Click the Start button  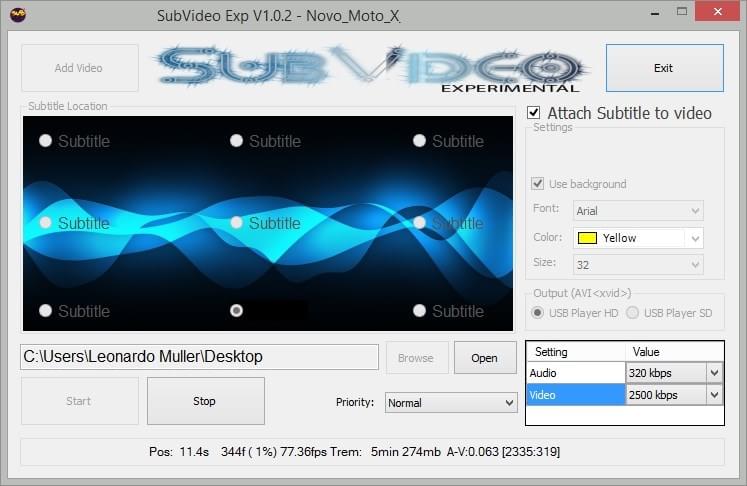point(80,401)
